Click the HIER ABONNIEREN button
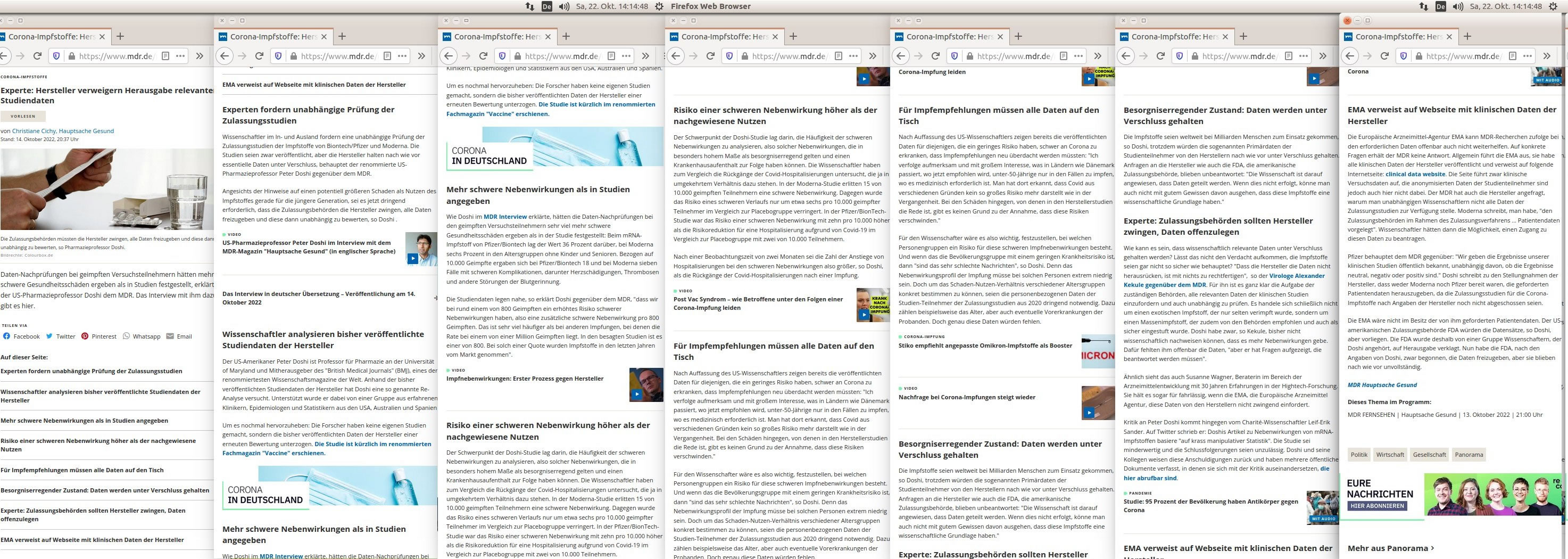1568x559 pixels. [x=1378, y=506]
